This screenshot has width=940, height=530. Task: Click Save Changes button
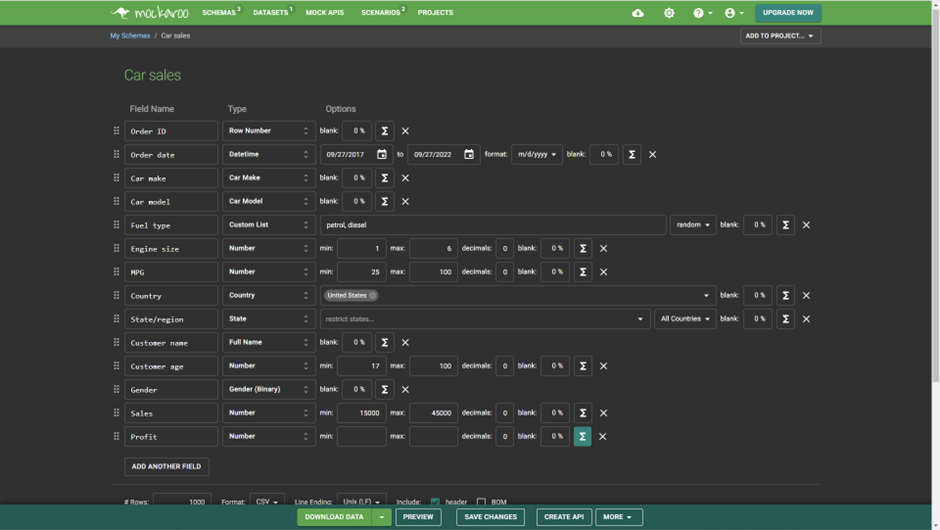pos(490,517)
